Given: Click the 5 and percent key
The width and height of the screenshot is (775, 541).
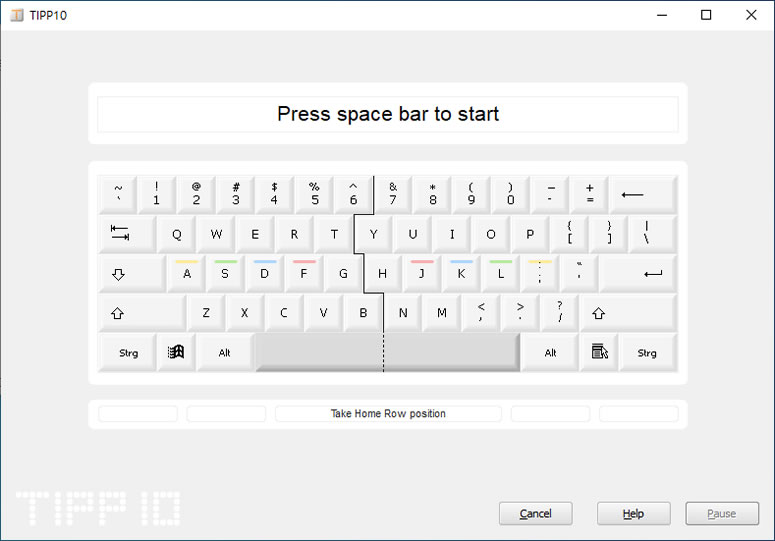Looking at the screenshot, I should click(314, 195).
